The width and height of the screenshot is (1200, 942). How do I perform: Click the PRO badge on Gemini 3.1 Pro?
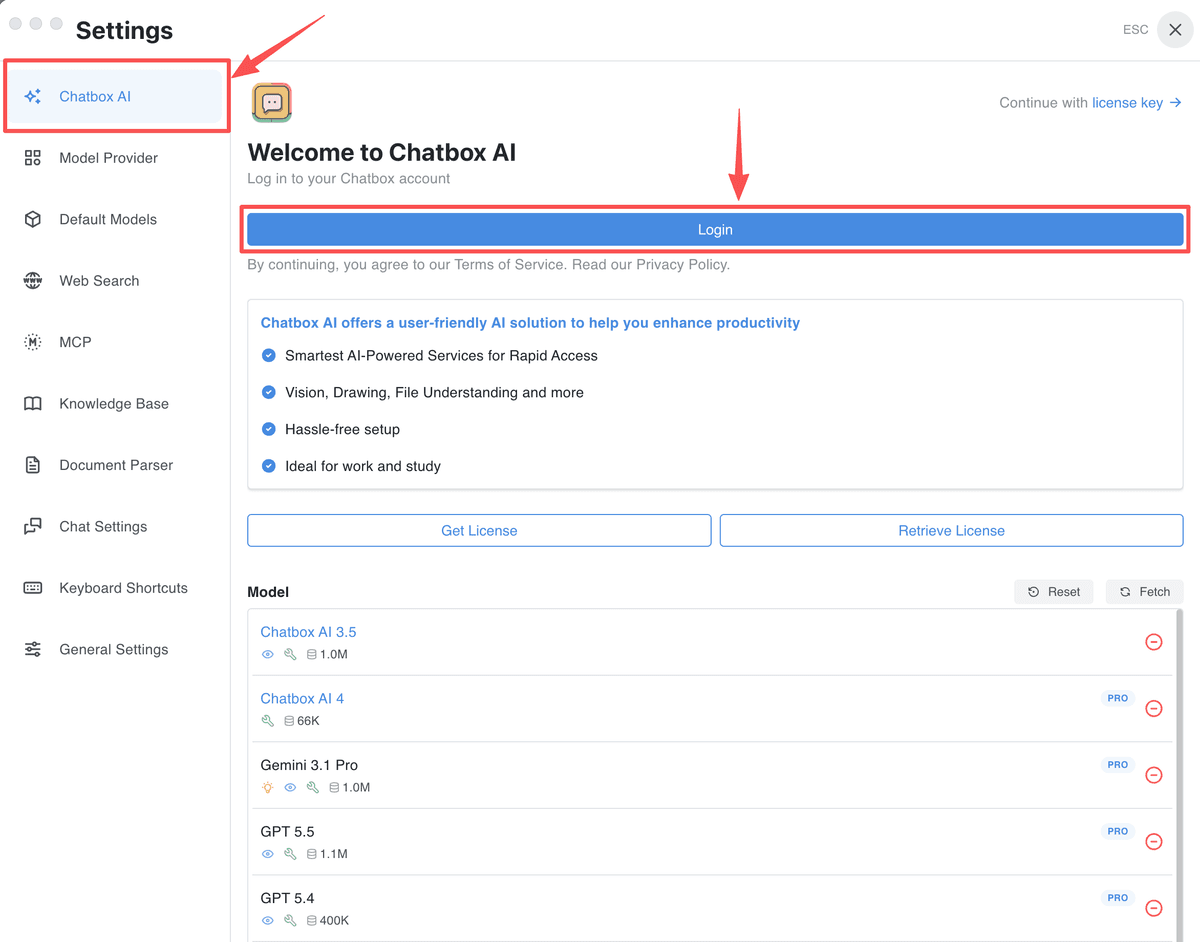[1118, 765]
